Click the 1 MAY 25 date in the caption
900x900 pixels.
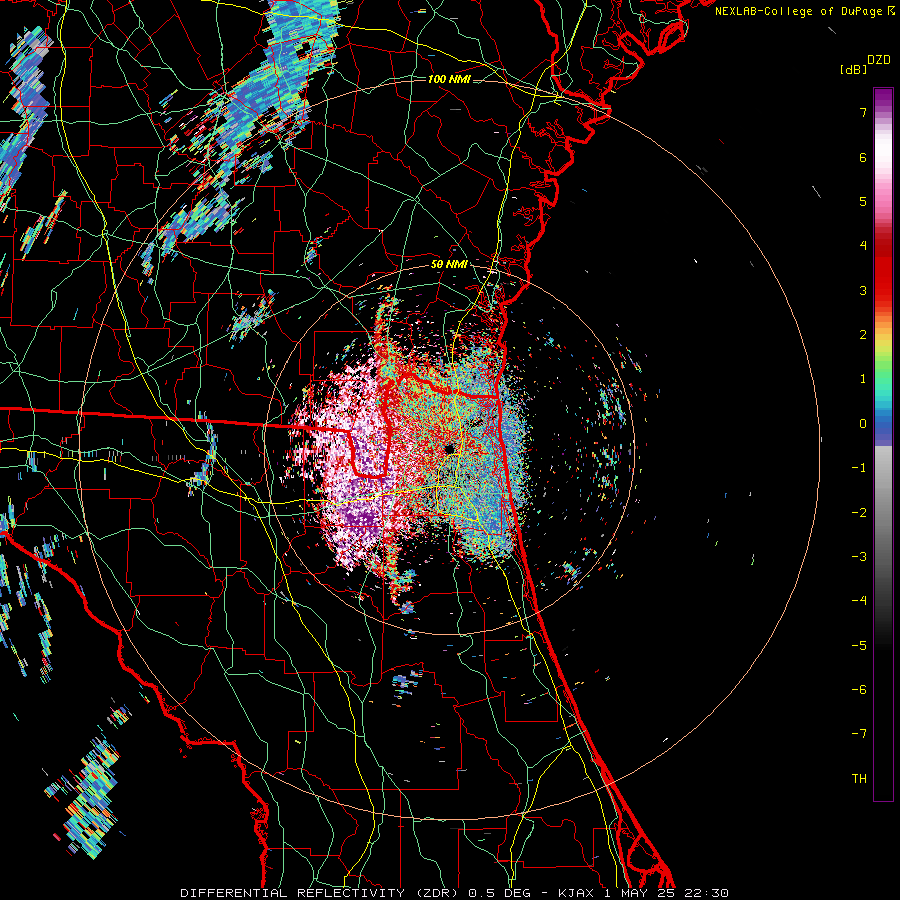pos(641,893)
